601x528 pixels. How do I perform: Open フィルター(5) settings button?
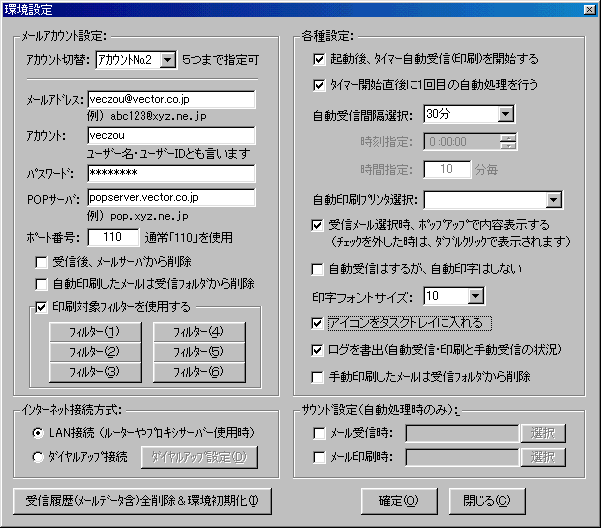pos(199,352)
